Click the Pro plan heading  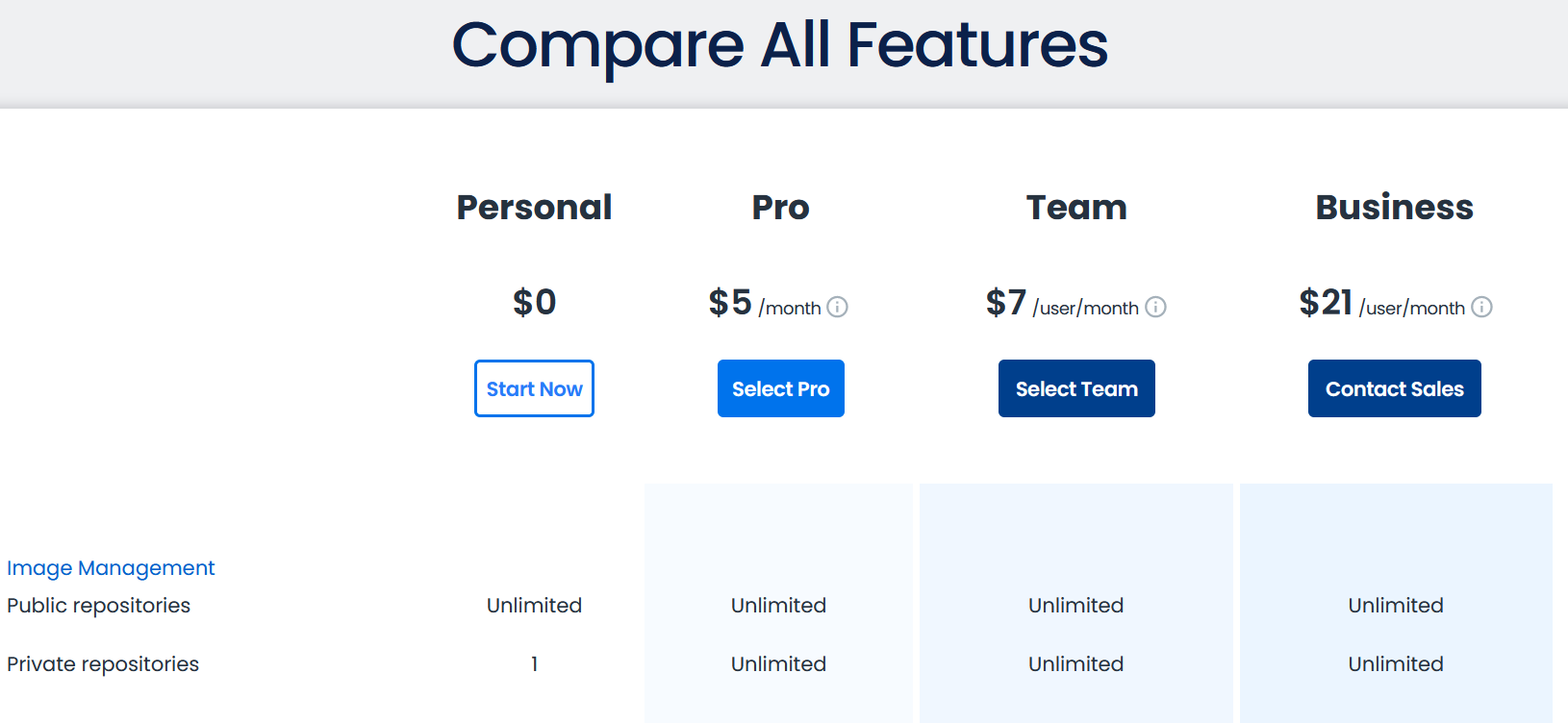tap(781, 208)
